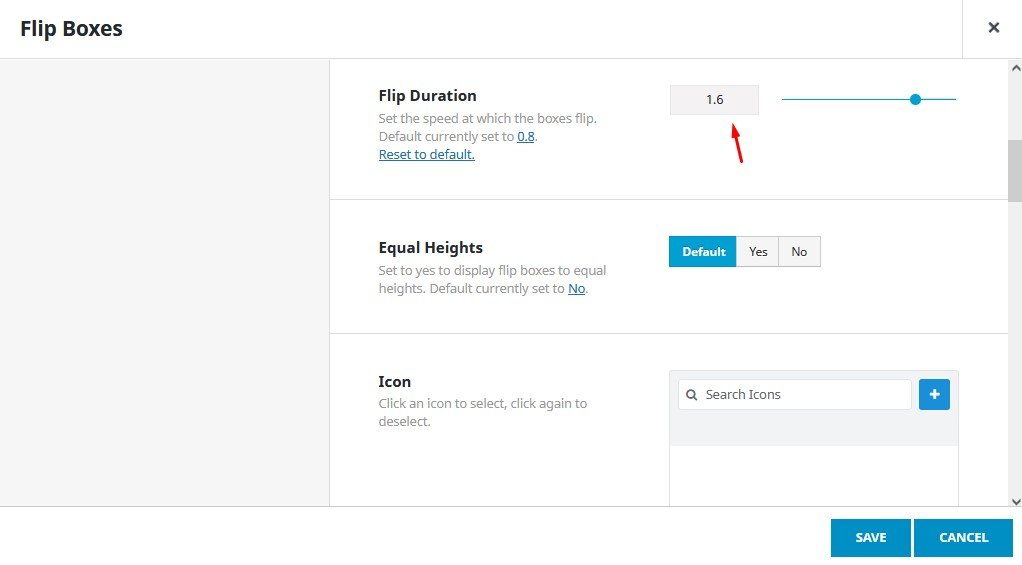Click the empty icon list panel
This screenshot has width=1022, height=565.
coord(813,475)
